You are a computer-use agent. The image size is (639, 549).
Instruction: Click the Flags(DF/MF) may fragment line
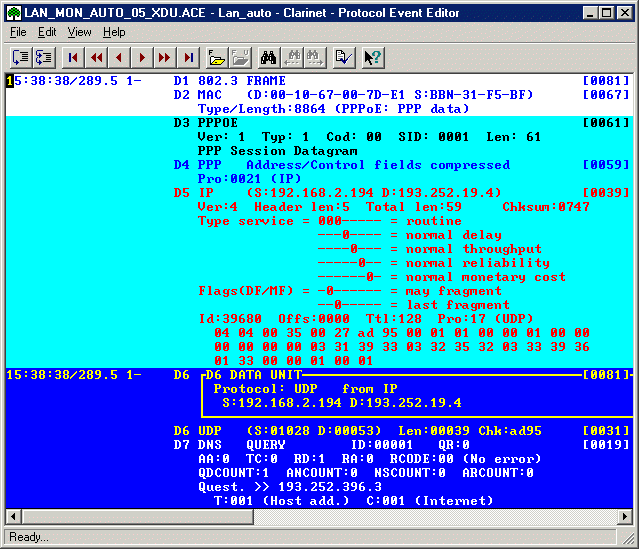click(x=350, y=291)
